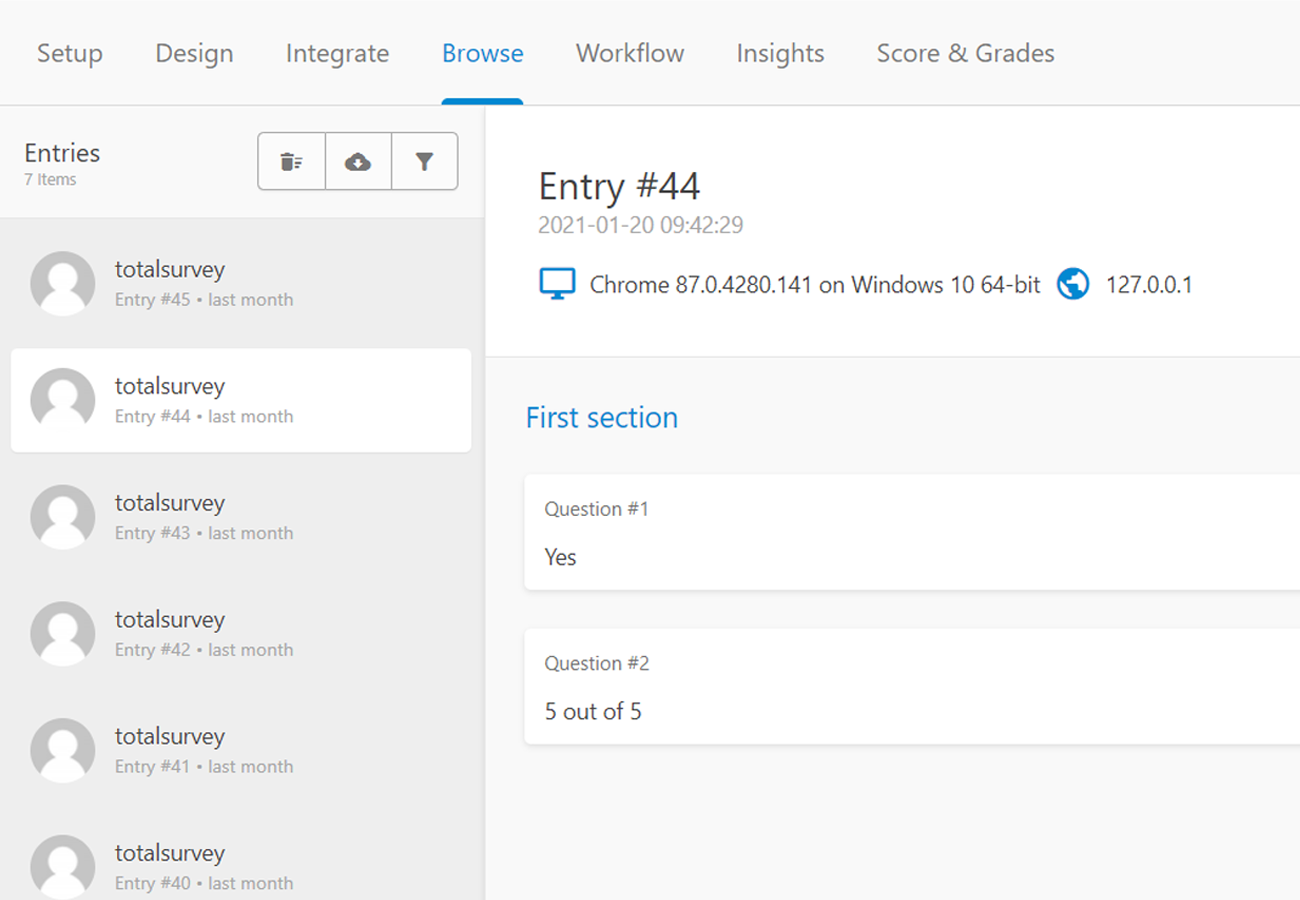Click avatar of Entry #45

[63, 284]
